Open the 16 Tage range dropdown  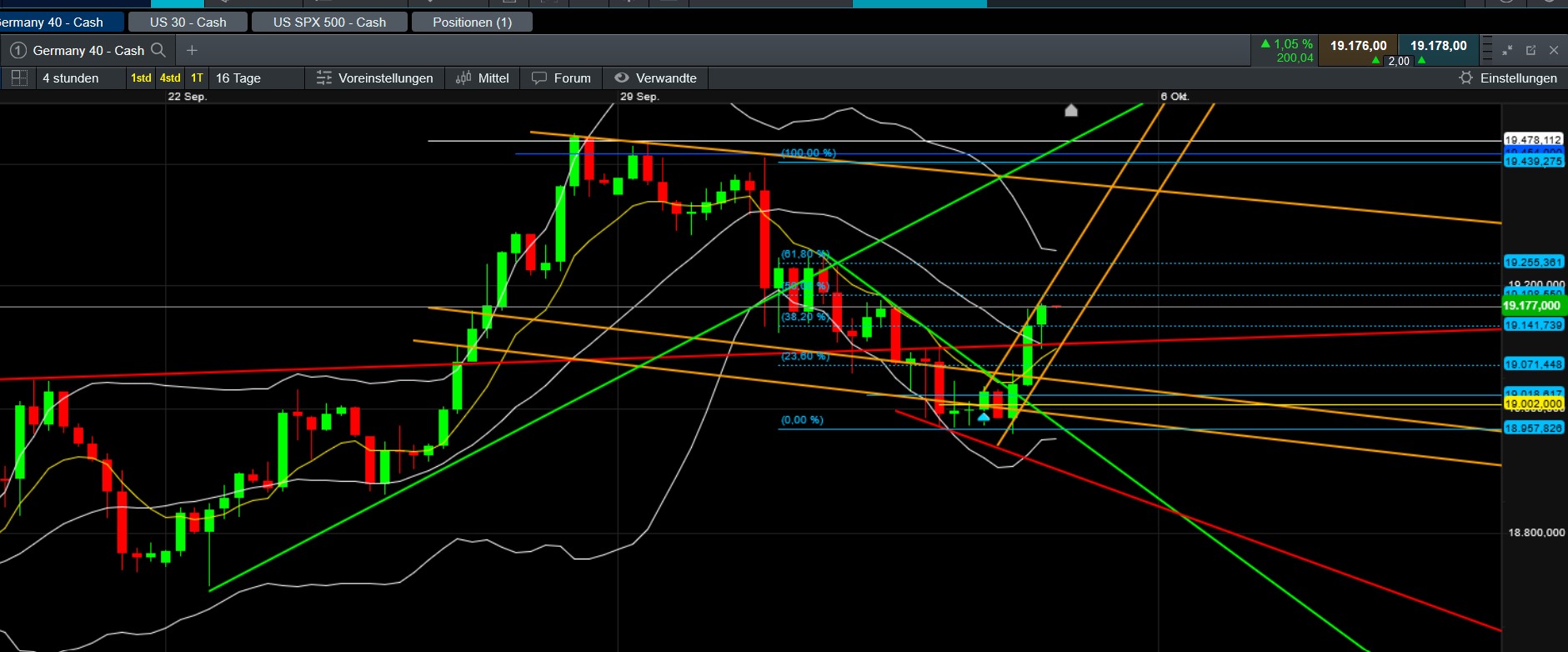(238, 78)
